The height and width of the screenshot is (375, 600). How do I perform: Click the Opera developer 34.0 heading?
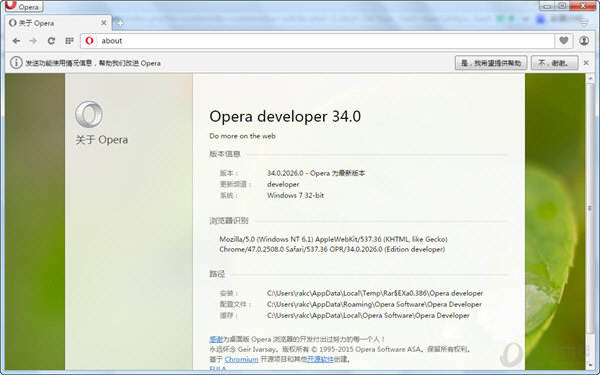(x=285, y=116)
